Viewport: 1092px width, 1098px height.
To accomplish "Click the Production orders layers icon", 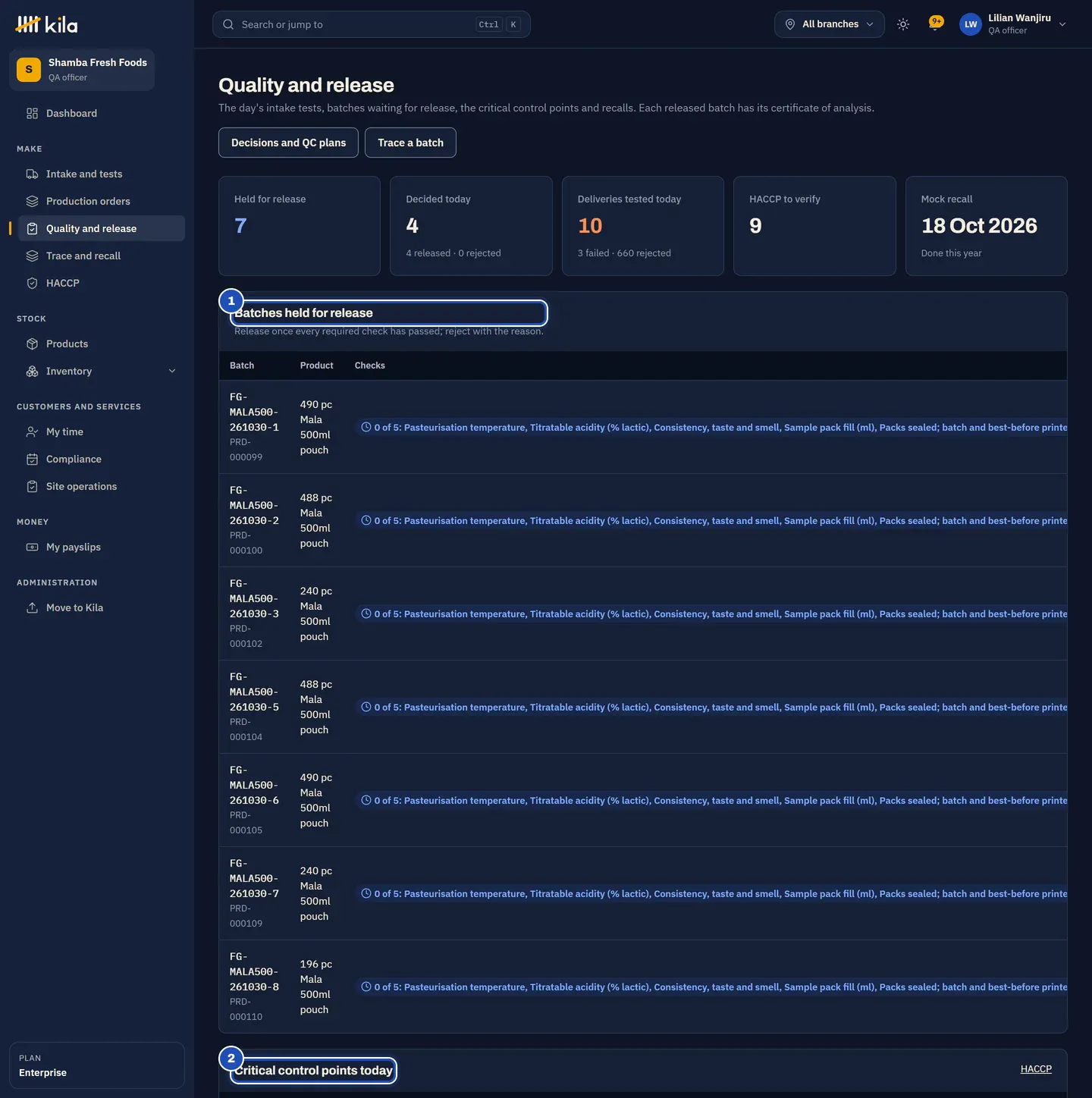I will [x=32, y=202].
